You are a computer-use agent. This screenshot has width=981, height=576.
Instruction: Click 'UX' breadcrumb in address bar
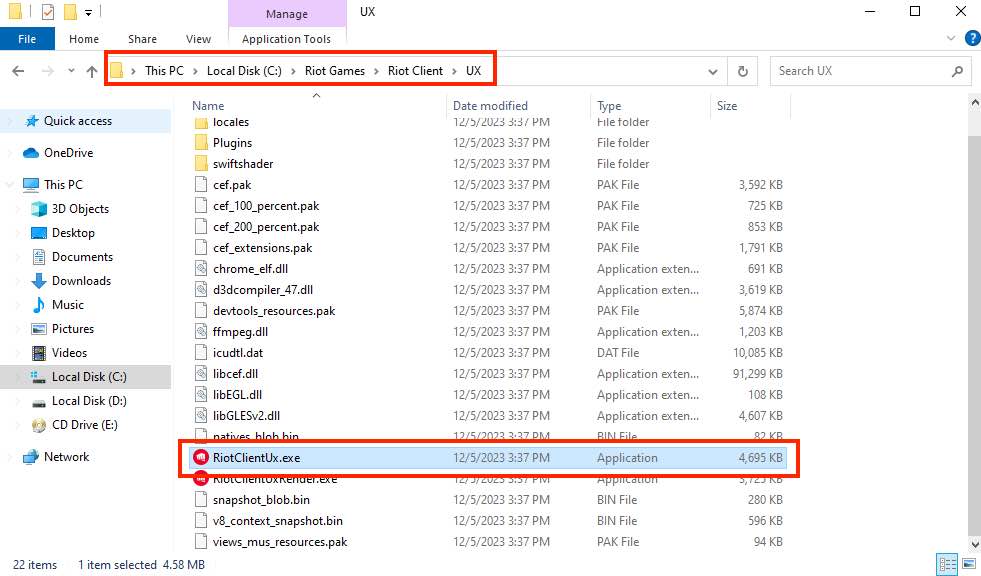point(474,71)
